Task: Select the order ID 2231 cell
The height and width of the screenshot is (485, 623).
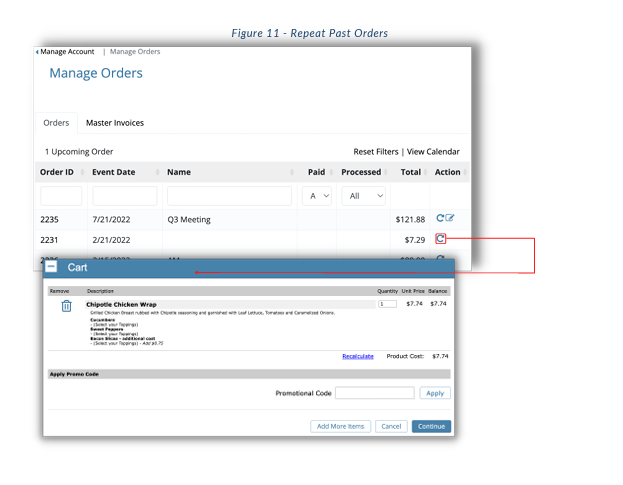Action: tap(49, 240)
